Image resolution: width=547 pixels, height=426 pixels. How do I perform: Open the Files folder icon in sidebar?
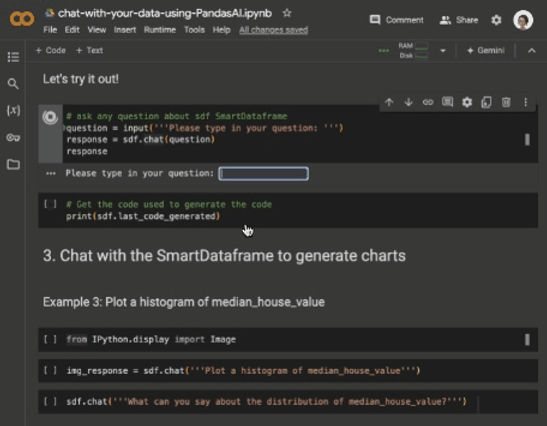[13, 164]
